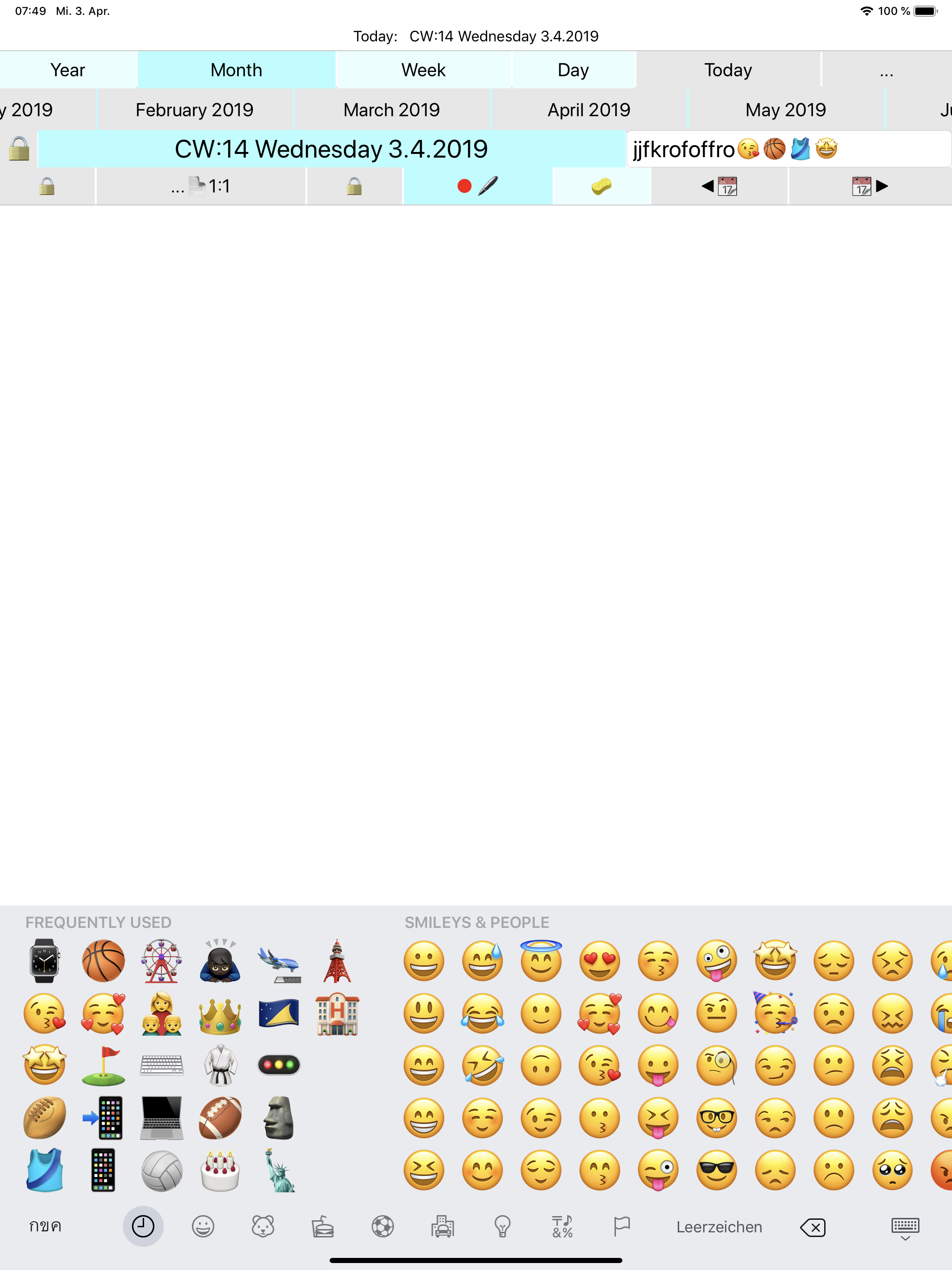Toggle the padlock beside the pen tool
Viewport: 952px width, 1270px height.
tap(354, 186)
